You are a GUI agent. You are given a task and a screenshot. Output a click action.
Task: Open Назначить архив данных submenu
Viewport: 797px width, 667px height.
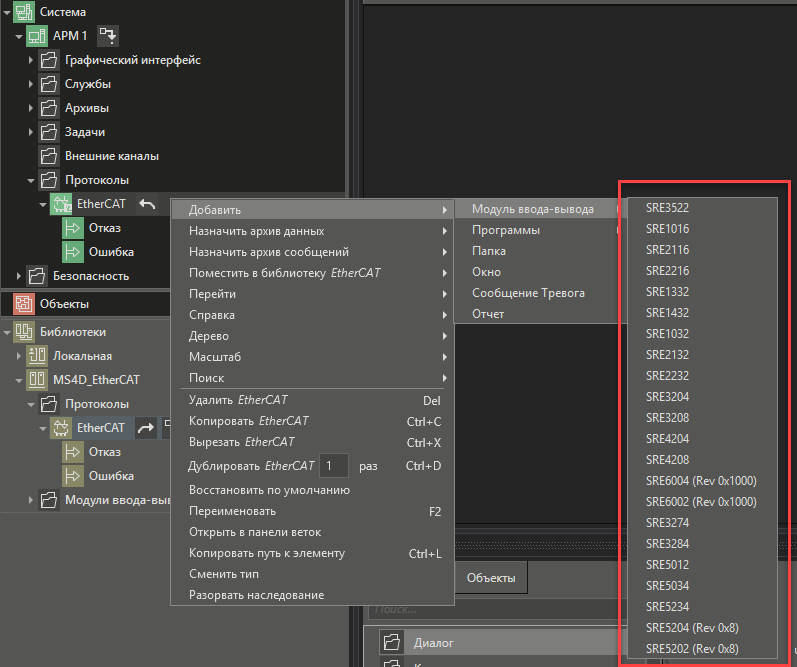click(312, 231)
